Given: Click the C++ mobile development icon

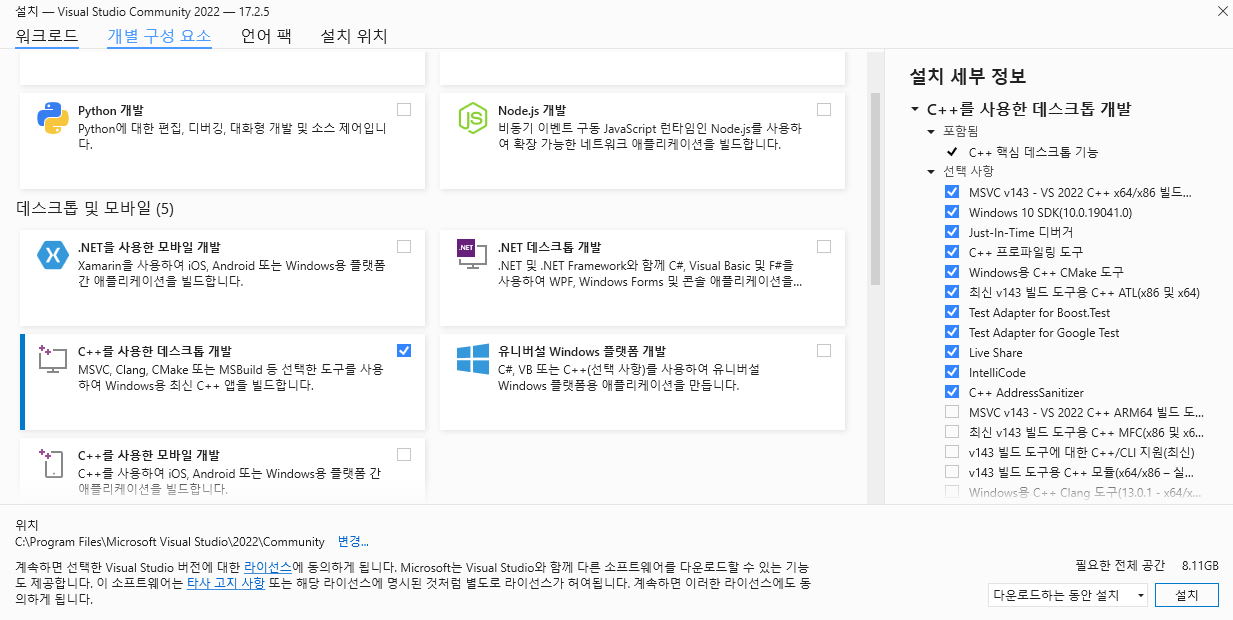Looking at the screenshot, I should point(52,464).
